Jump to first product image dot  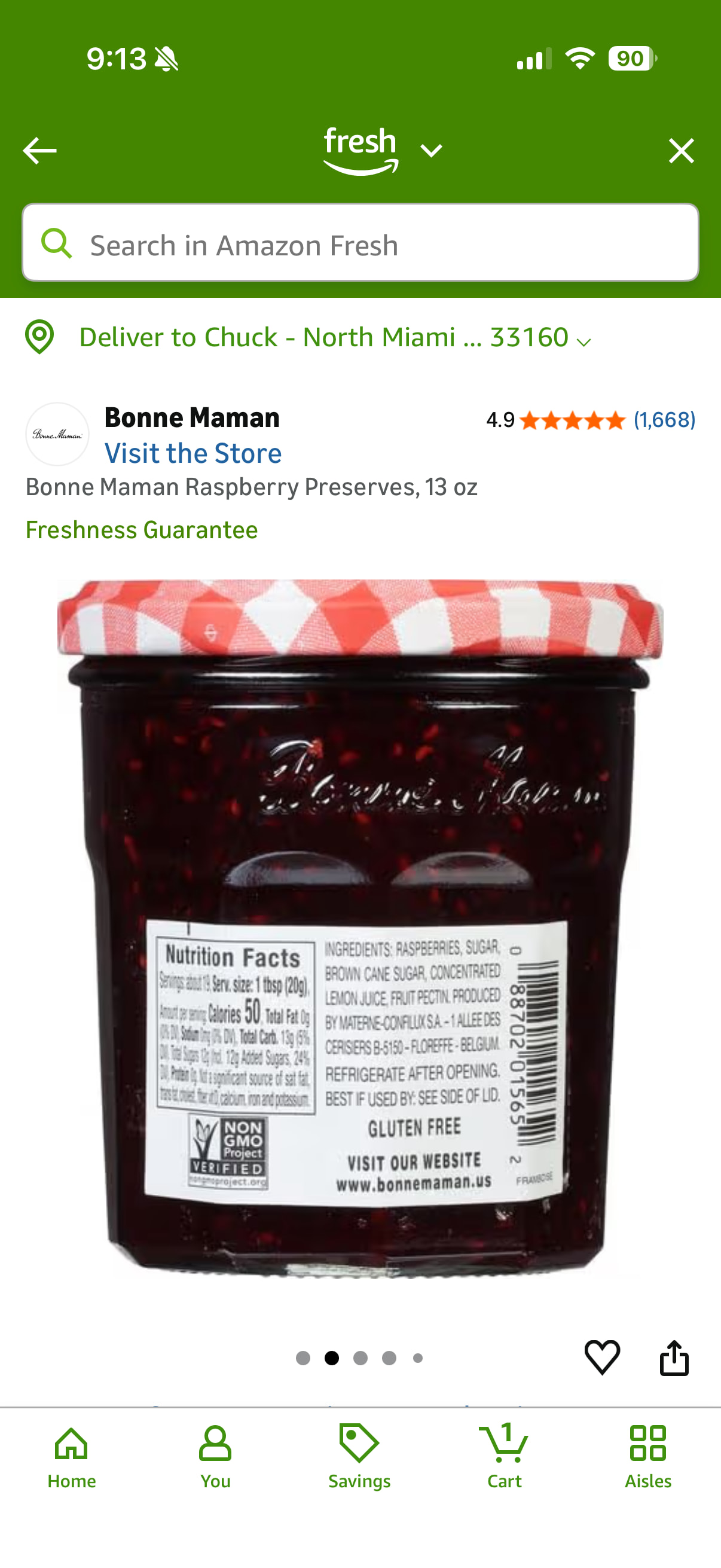click(303, 1358)
